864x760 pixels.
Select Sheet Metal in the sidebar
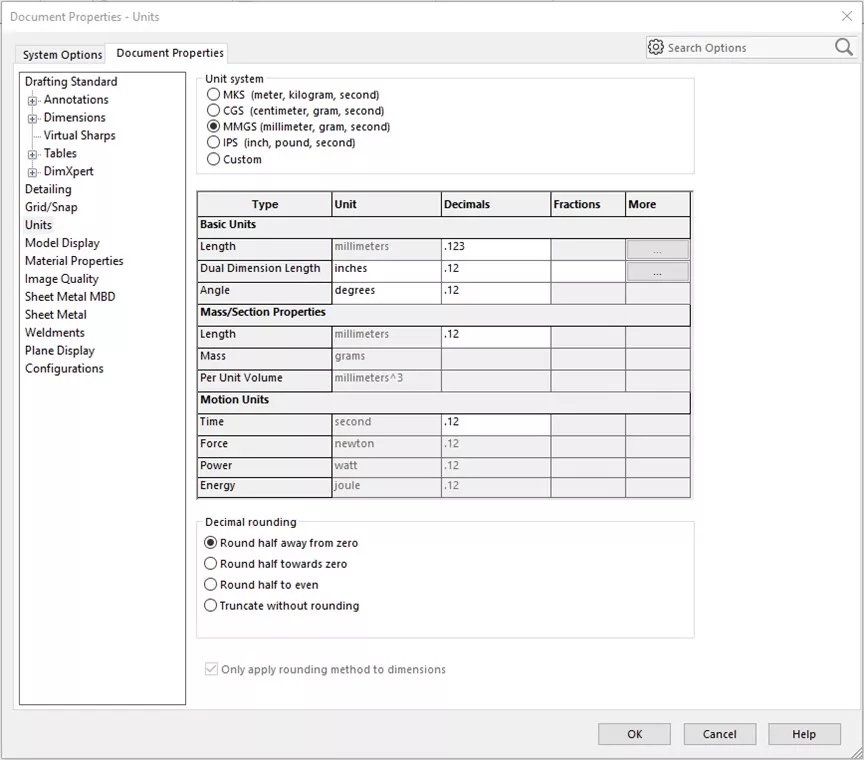[x=55, y=314]
